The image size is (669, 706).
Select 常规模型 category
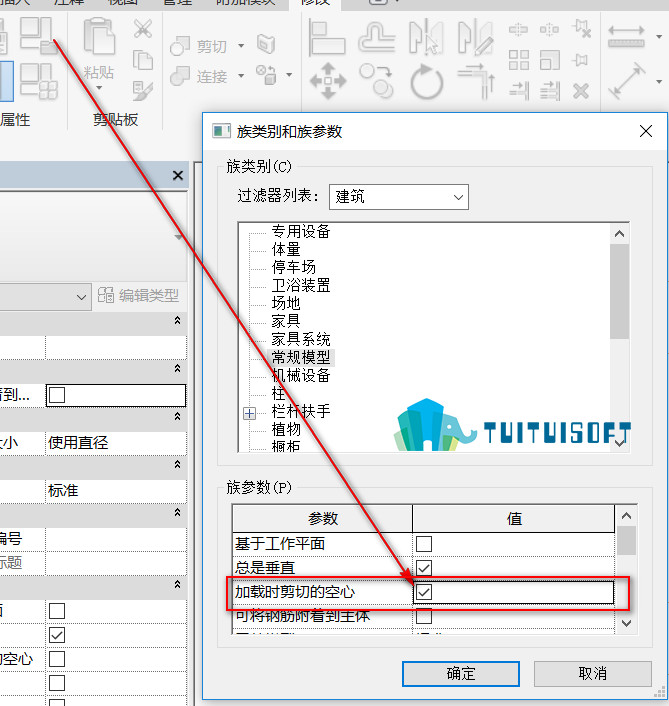pyautogui.click(x=301, y=358)
